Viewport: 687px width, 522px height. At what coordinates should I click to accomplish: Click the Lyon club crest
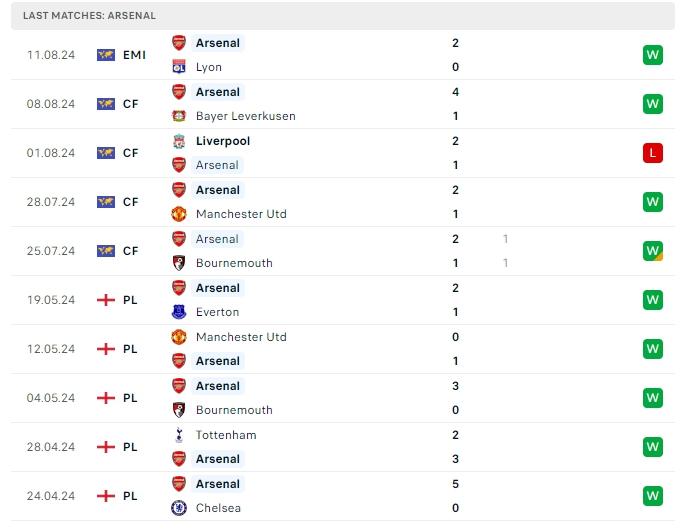(x=179, y=67)
